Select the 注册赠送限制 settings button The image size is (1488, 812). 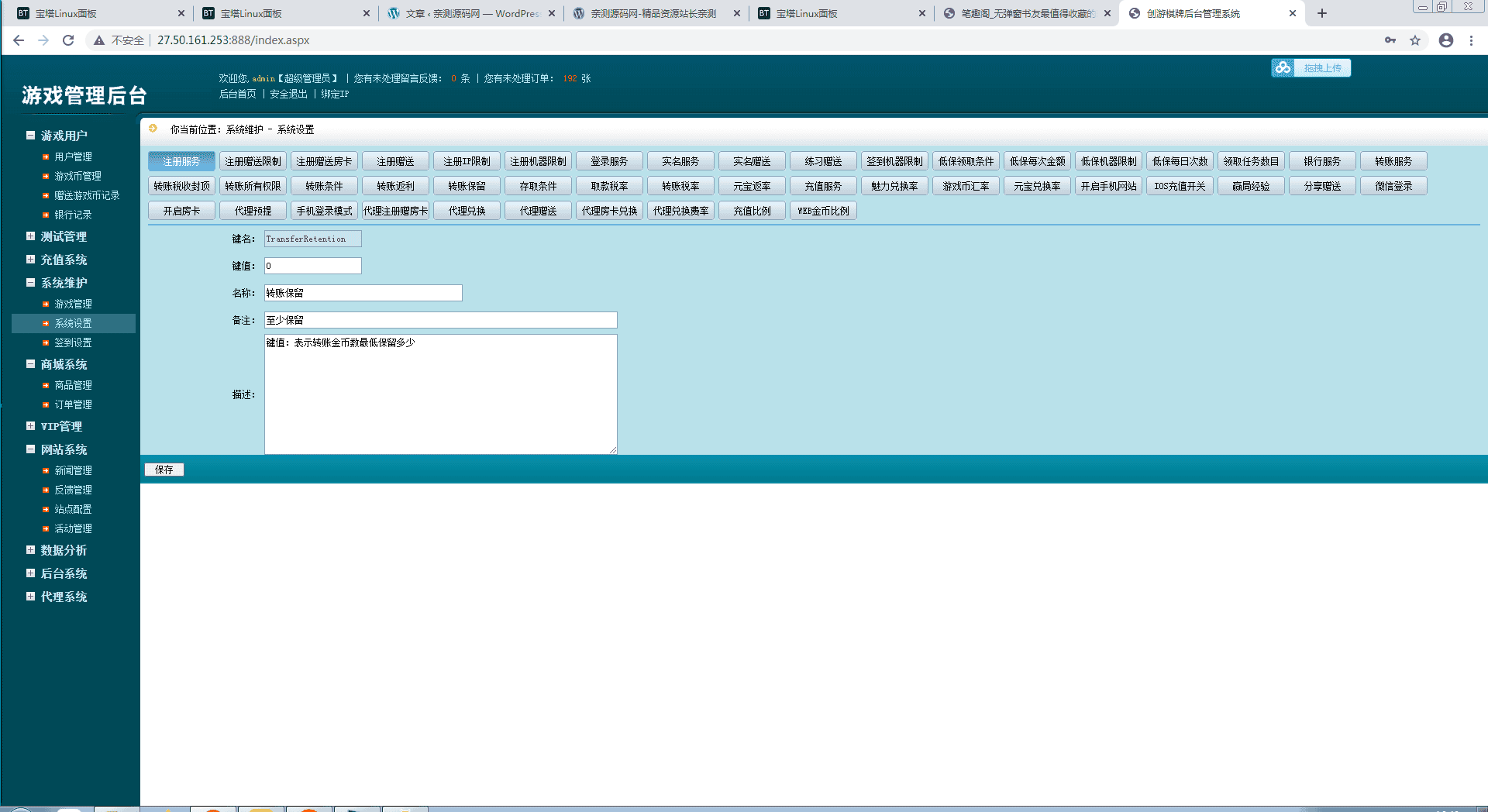(253, 161)
